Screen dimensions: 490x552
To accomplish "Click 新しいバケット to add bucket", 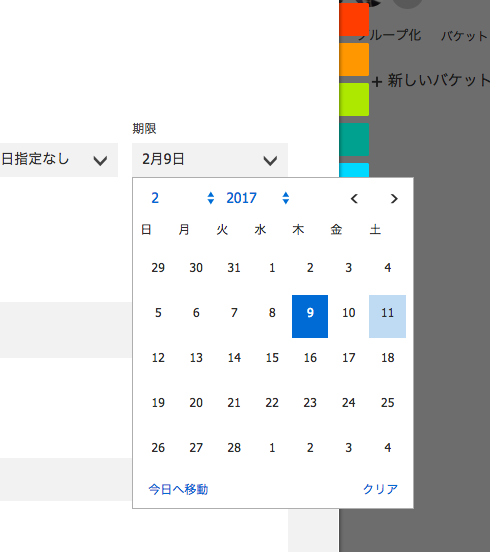I will coord(431,81).
